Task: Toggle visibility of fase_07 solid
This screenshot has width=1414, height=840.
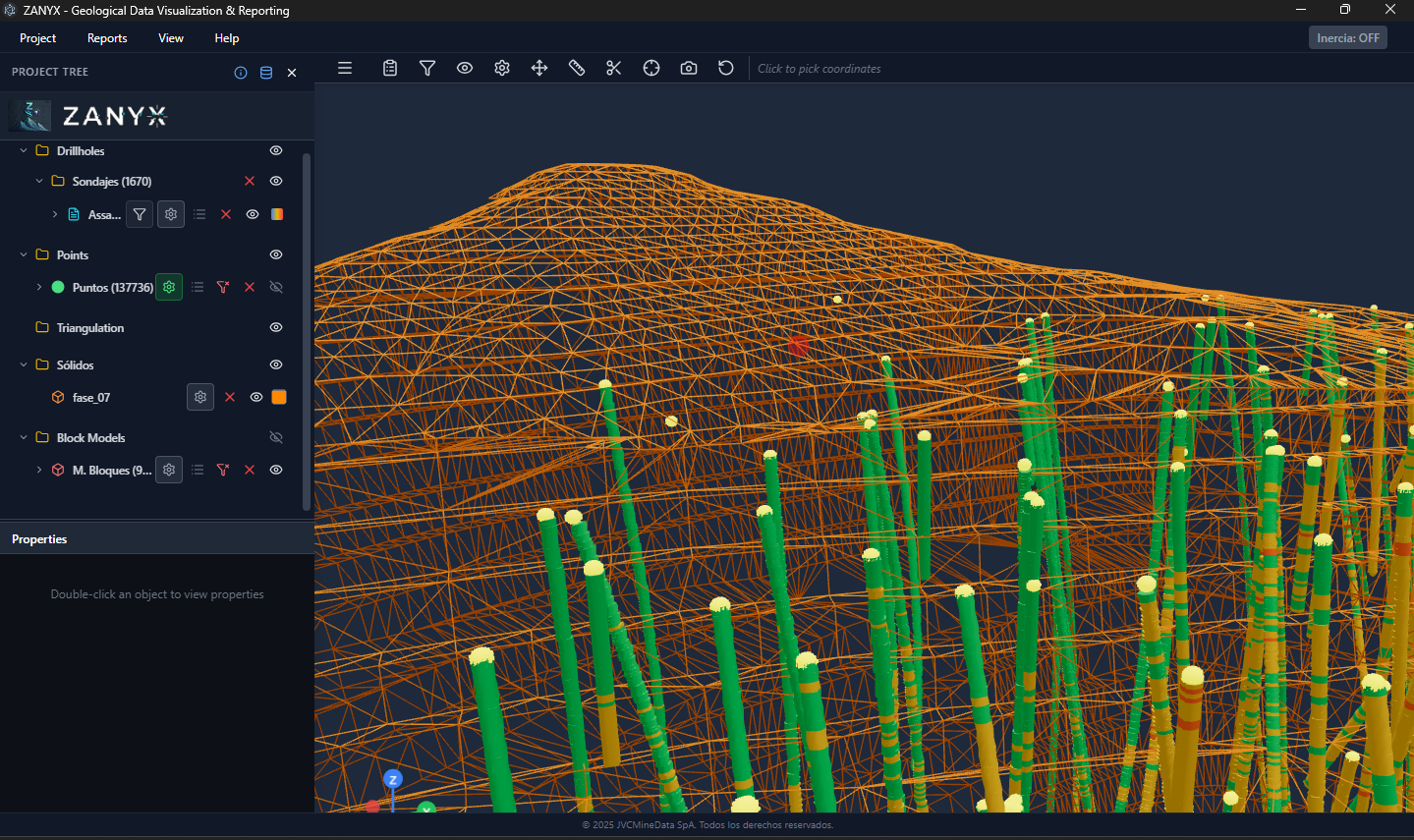Action: (256, 397)
